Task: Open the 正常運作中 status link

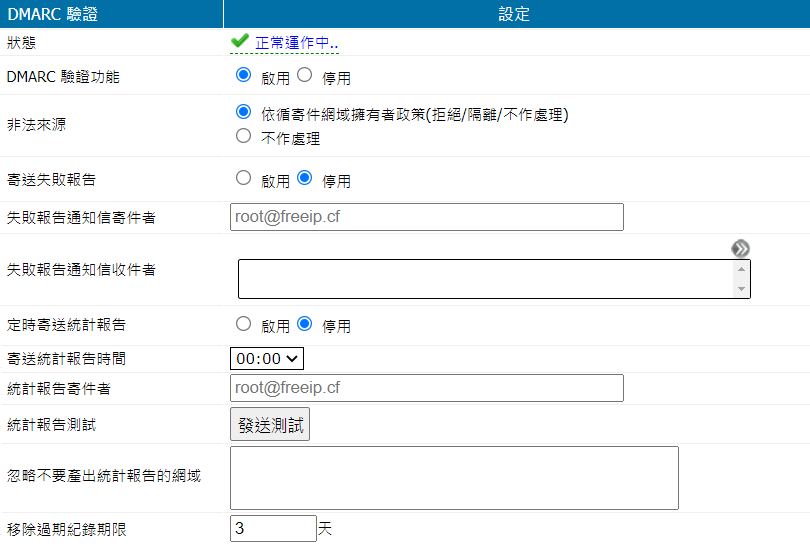Action: click(297, 43)
